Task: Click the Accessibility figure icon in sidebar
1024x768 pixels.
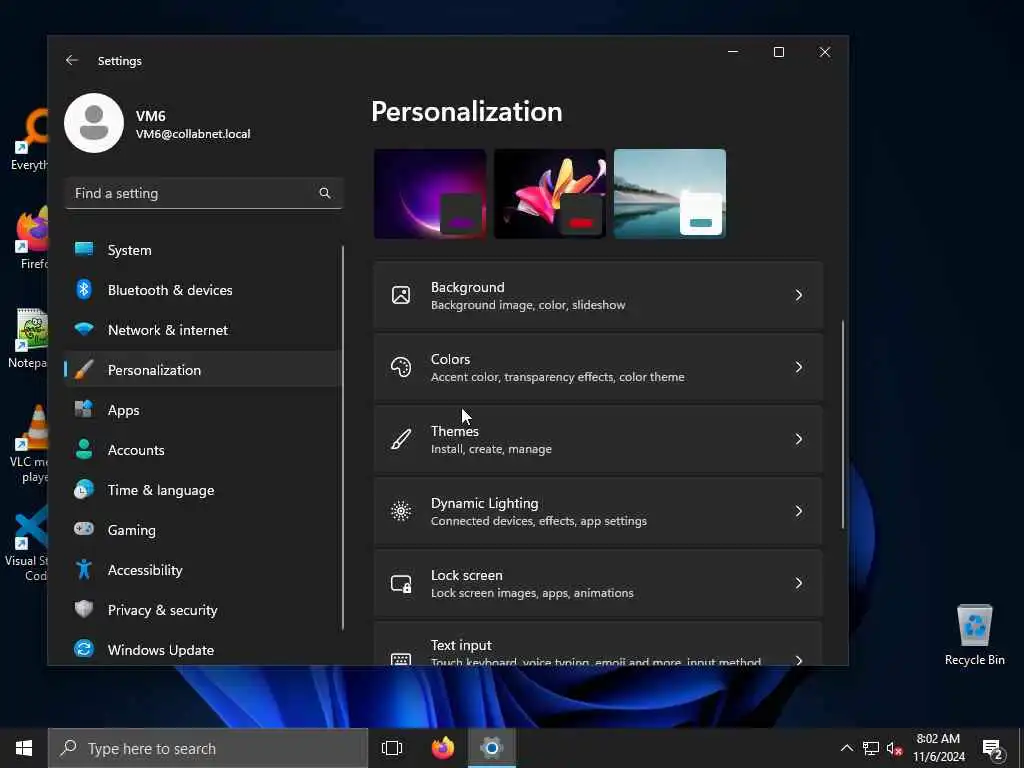Action: [x=84, y=569]
